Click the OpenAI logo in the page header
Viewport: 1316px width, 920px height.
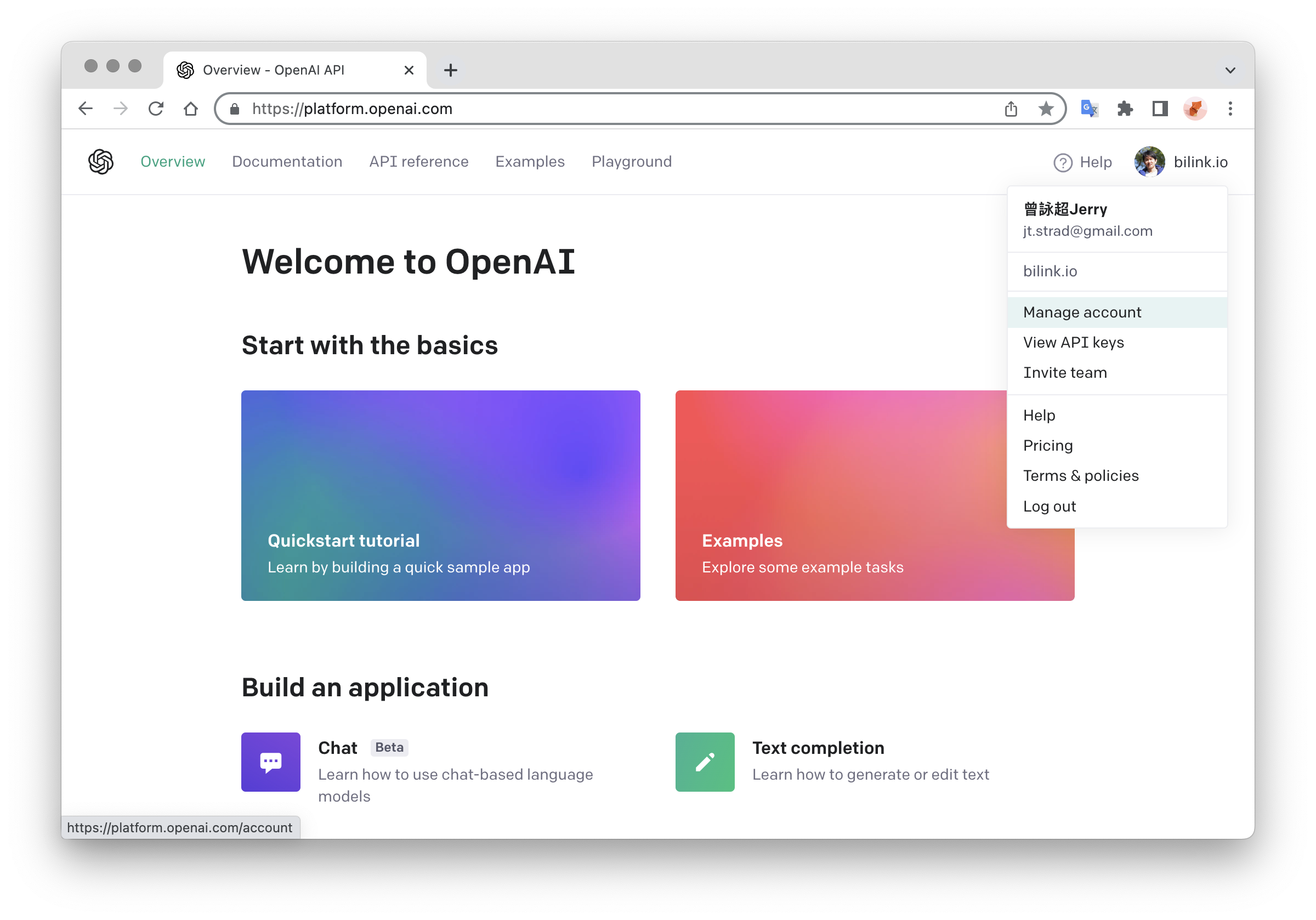[x=101, y=162]
